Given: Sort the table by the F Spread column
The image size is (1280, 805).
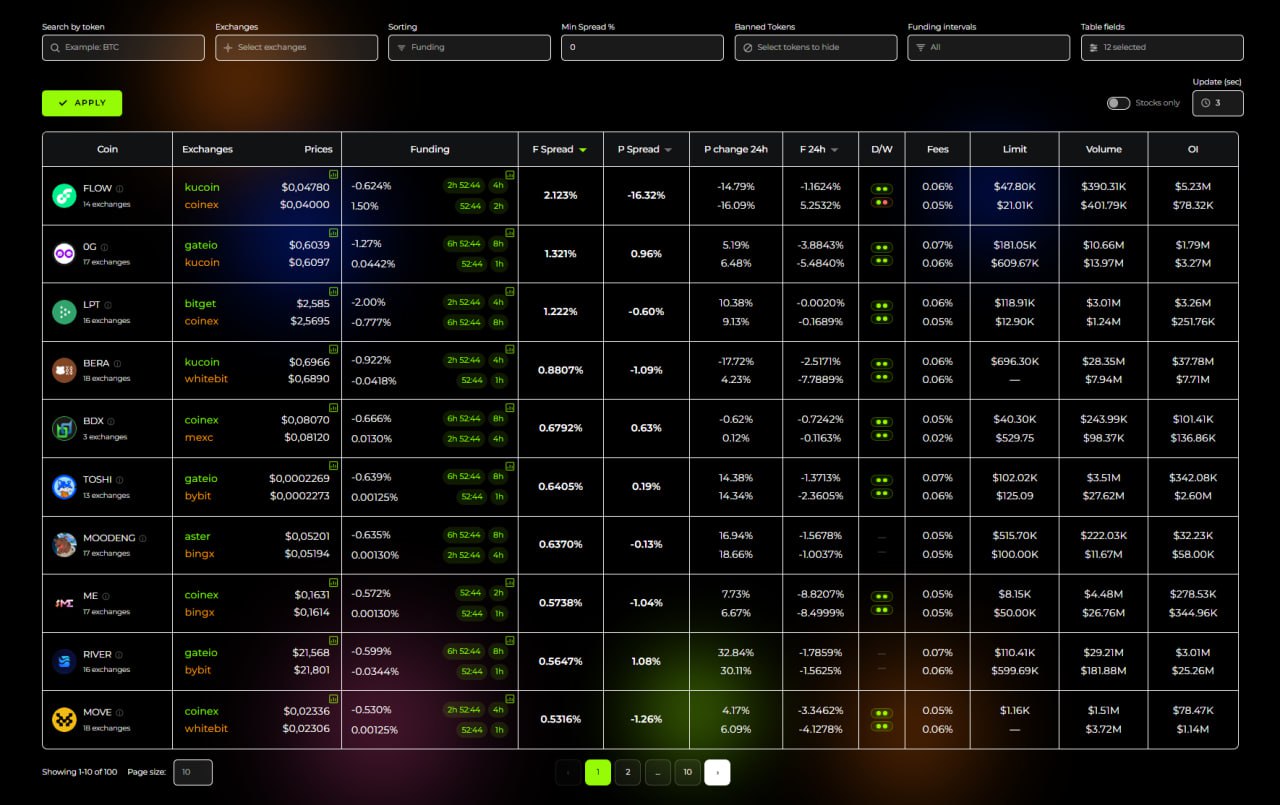Looking at the screenshot, I should click(559, 149).
